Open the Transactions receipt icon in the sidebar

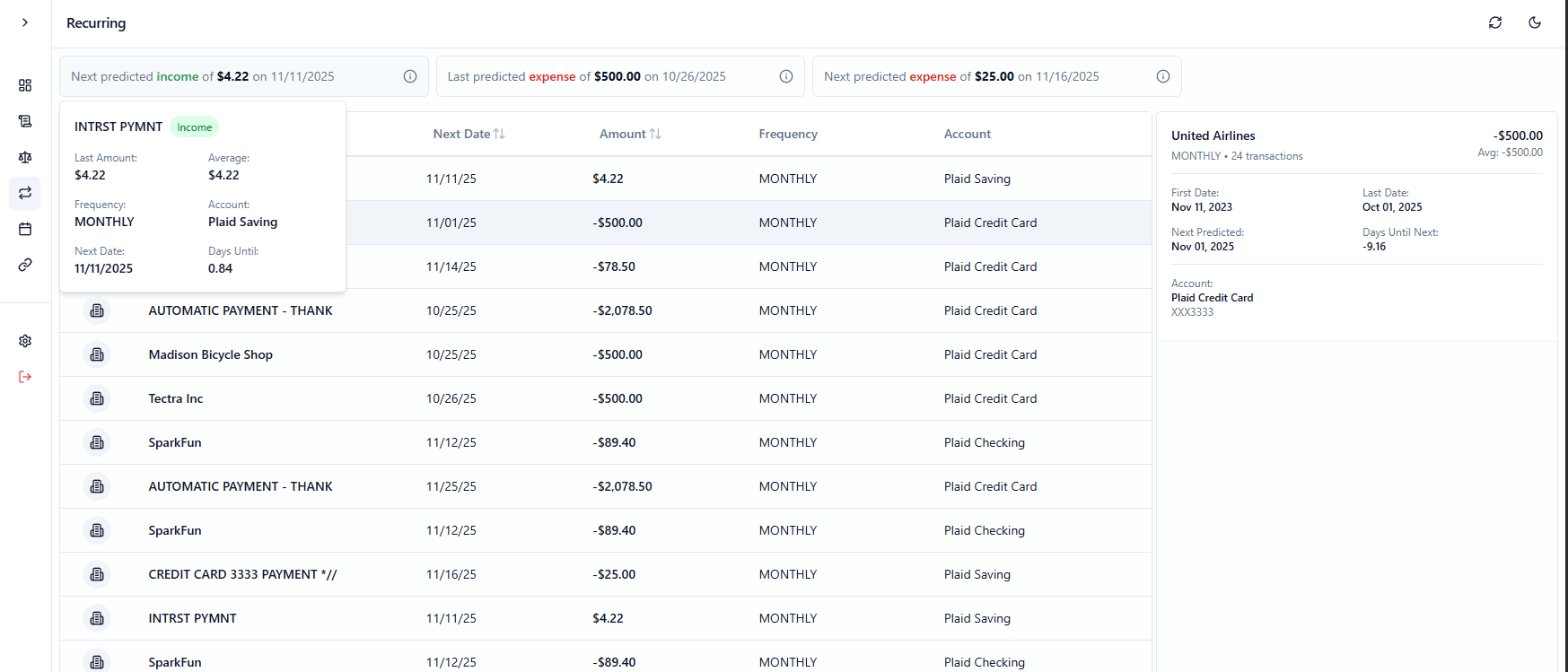25,121
